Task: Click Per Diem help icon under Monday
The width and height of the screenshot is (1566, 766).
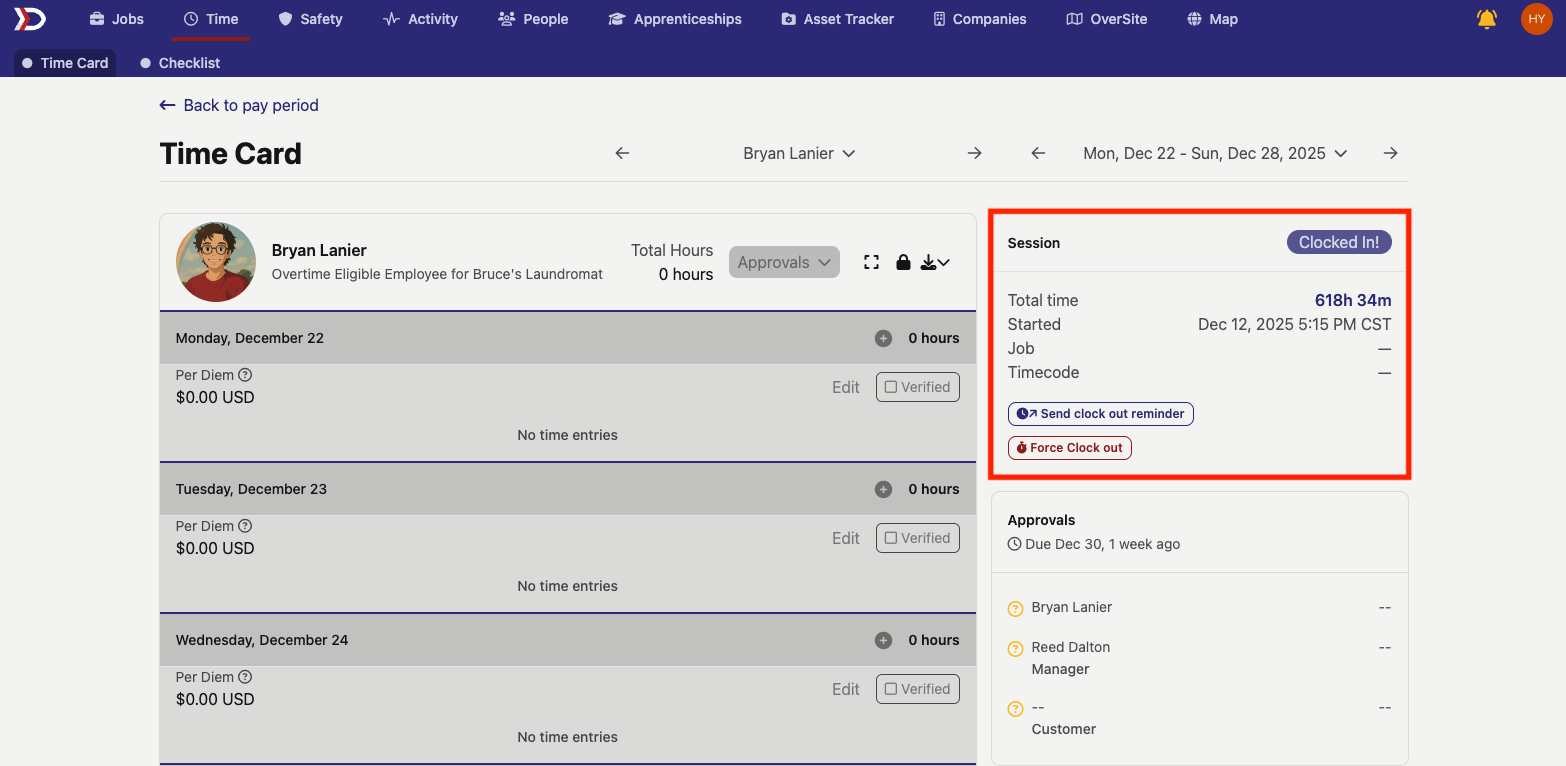Action: [245, 375]
